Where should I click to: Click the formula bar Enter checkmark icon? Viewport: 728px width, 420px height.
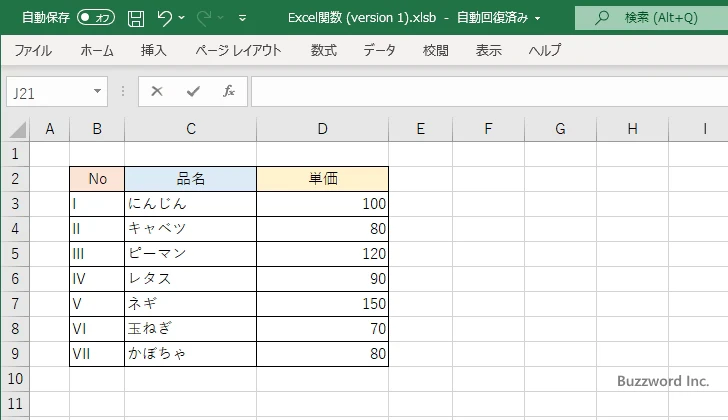193,91
